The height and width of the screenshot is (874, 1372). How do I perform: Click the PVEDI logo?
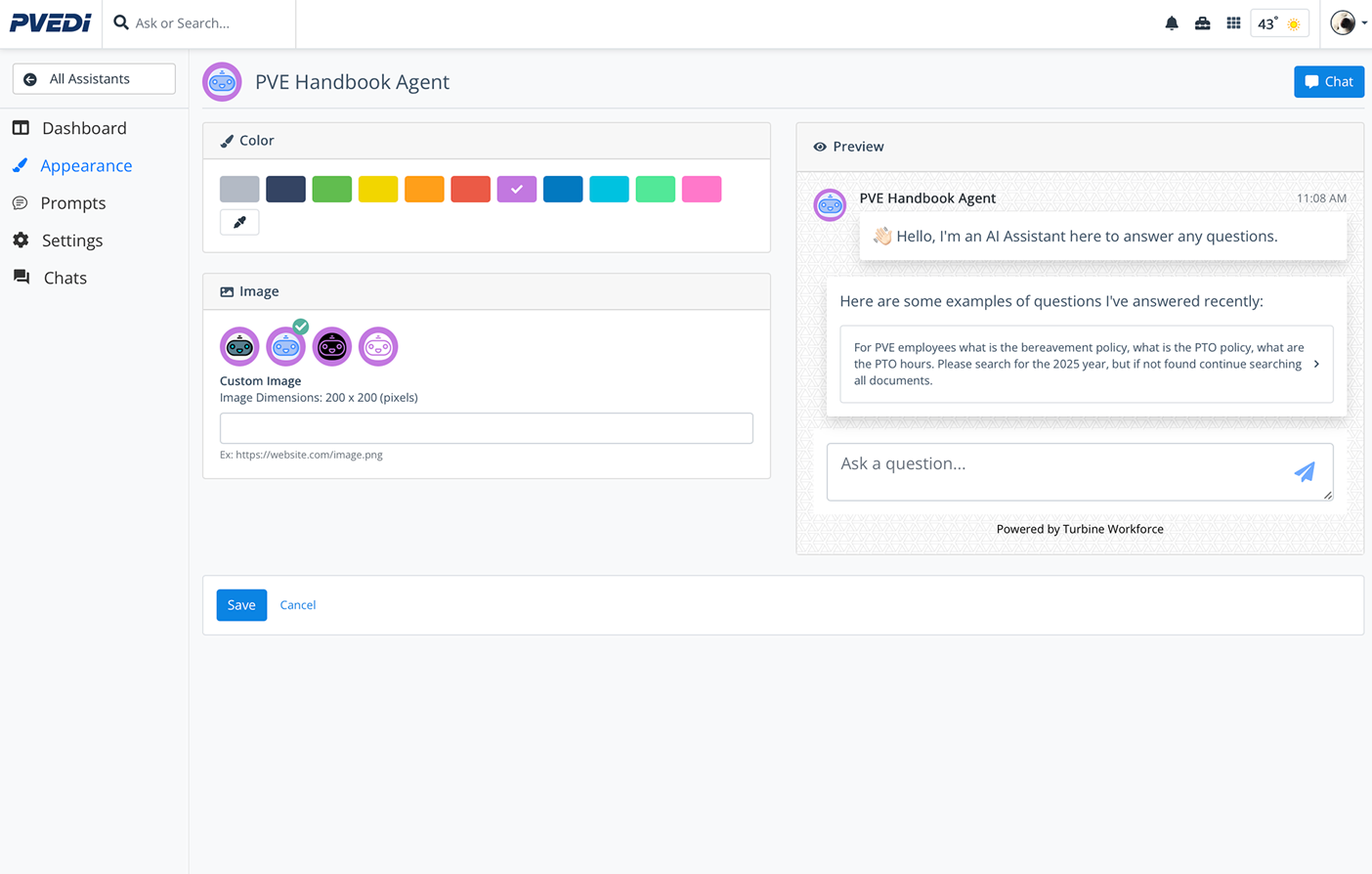[51, 22]
